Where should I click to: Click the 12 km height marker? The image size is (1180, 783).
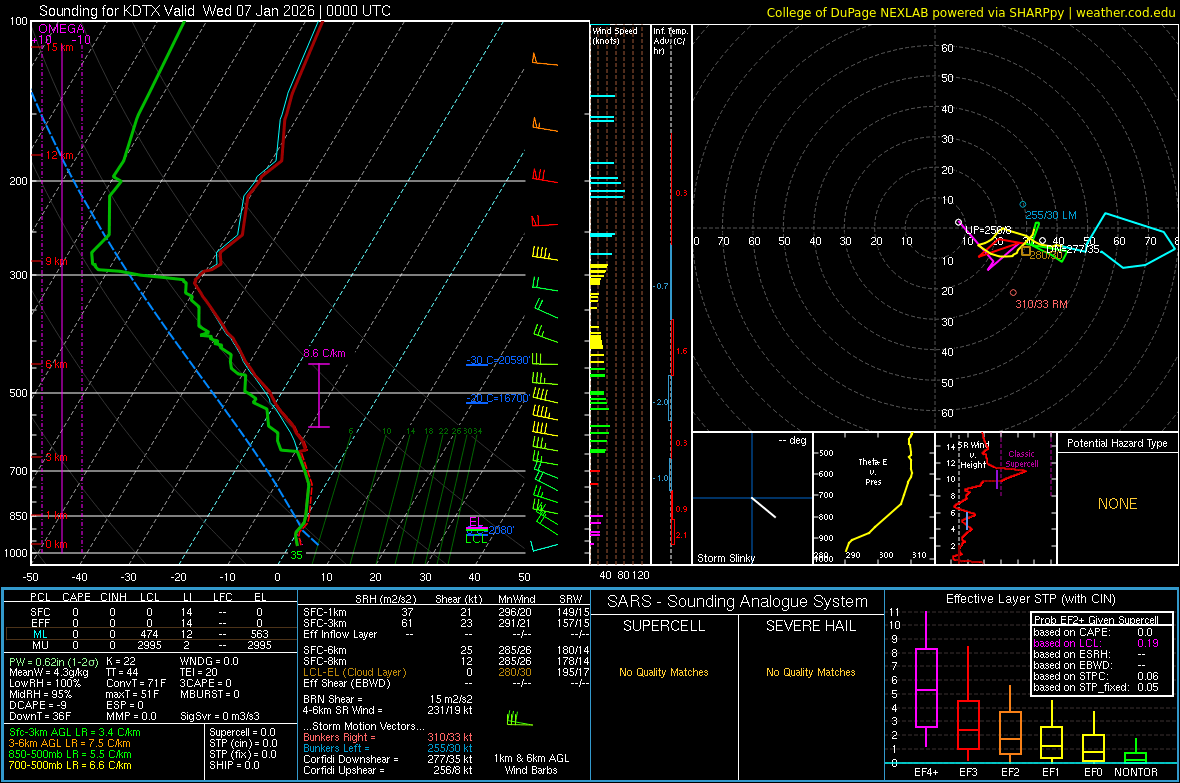59,155
